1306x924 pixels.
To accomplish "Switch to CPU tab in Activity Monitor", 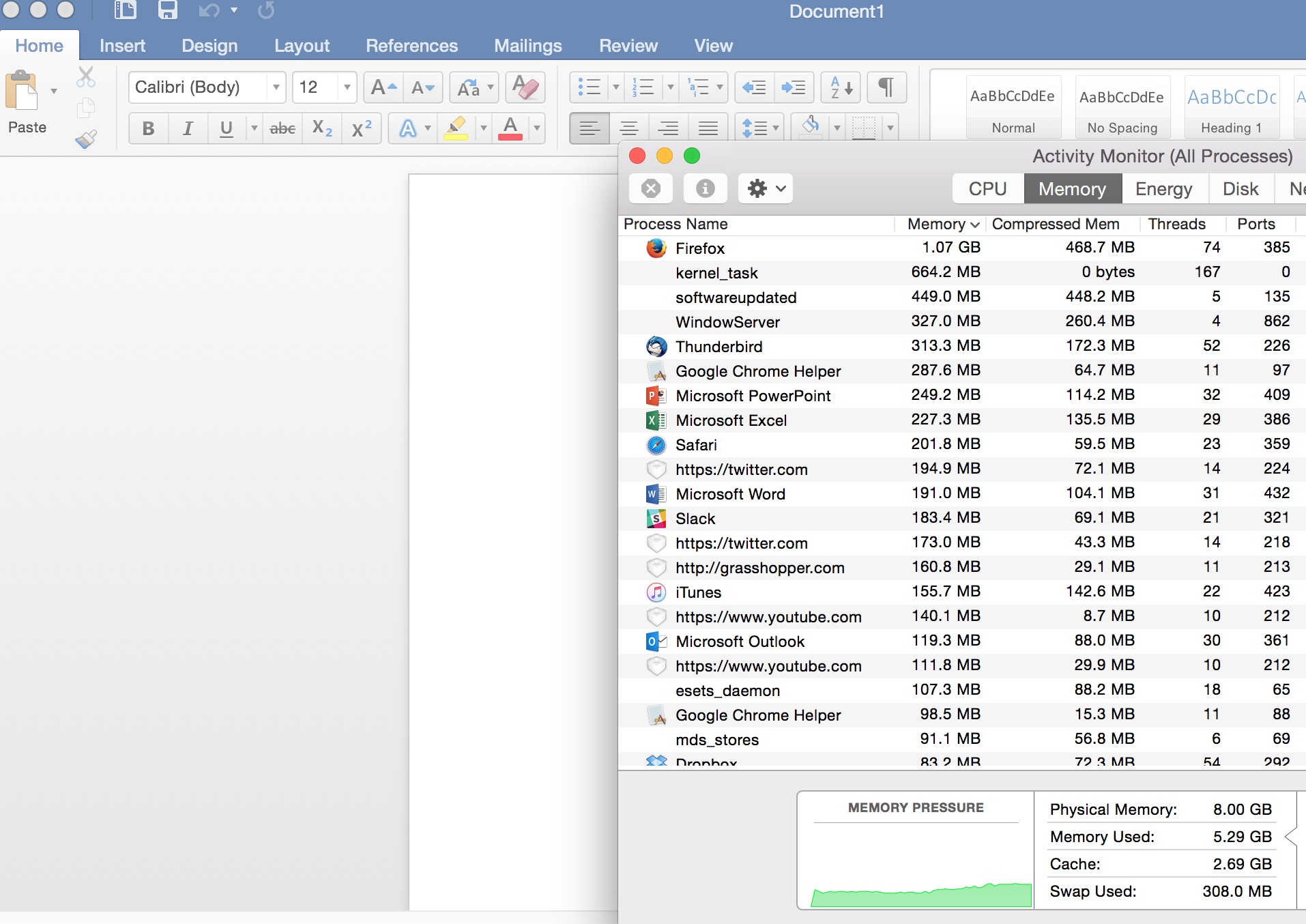I will [x=987, y=188].
